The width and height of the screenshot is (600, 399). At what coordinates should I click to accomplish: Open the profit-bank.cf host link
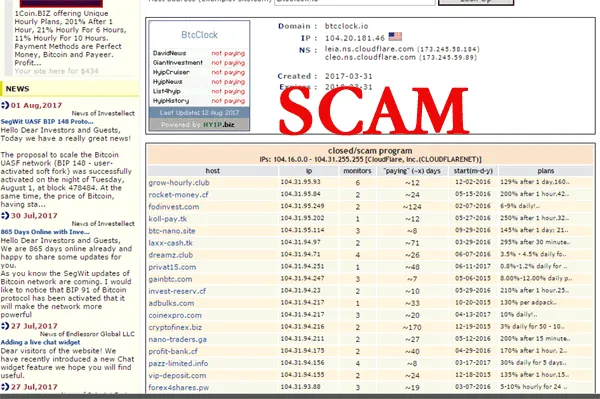click(173, 352)
